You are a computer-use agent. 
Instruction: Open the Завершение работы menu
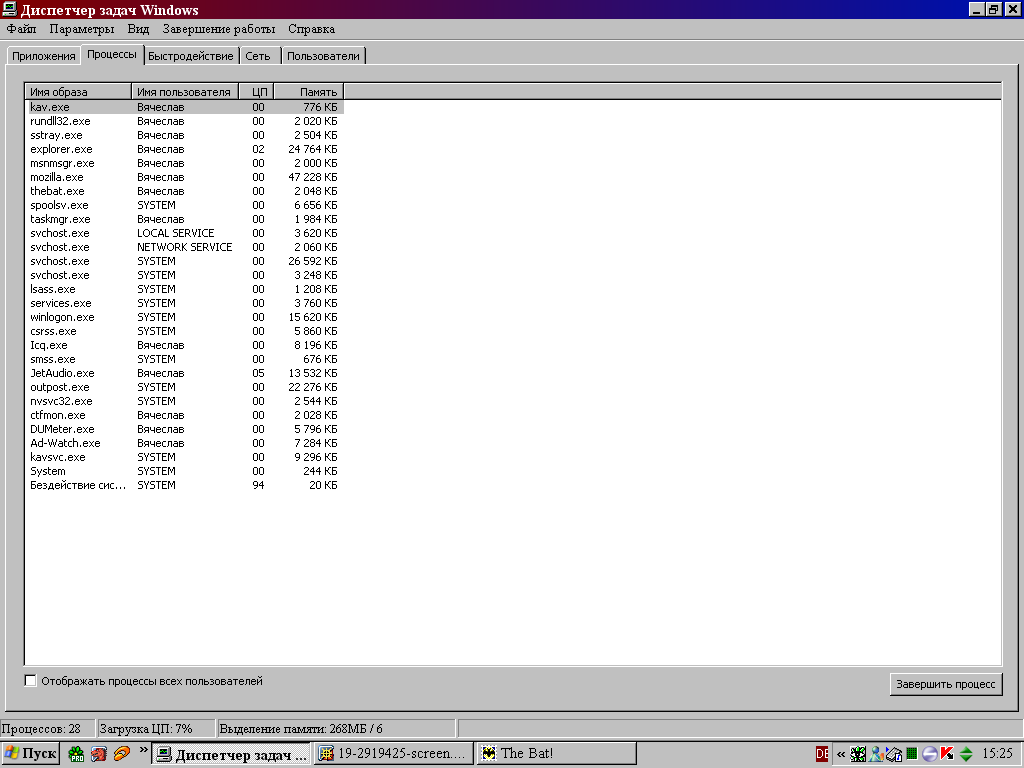[218, 29]
